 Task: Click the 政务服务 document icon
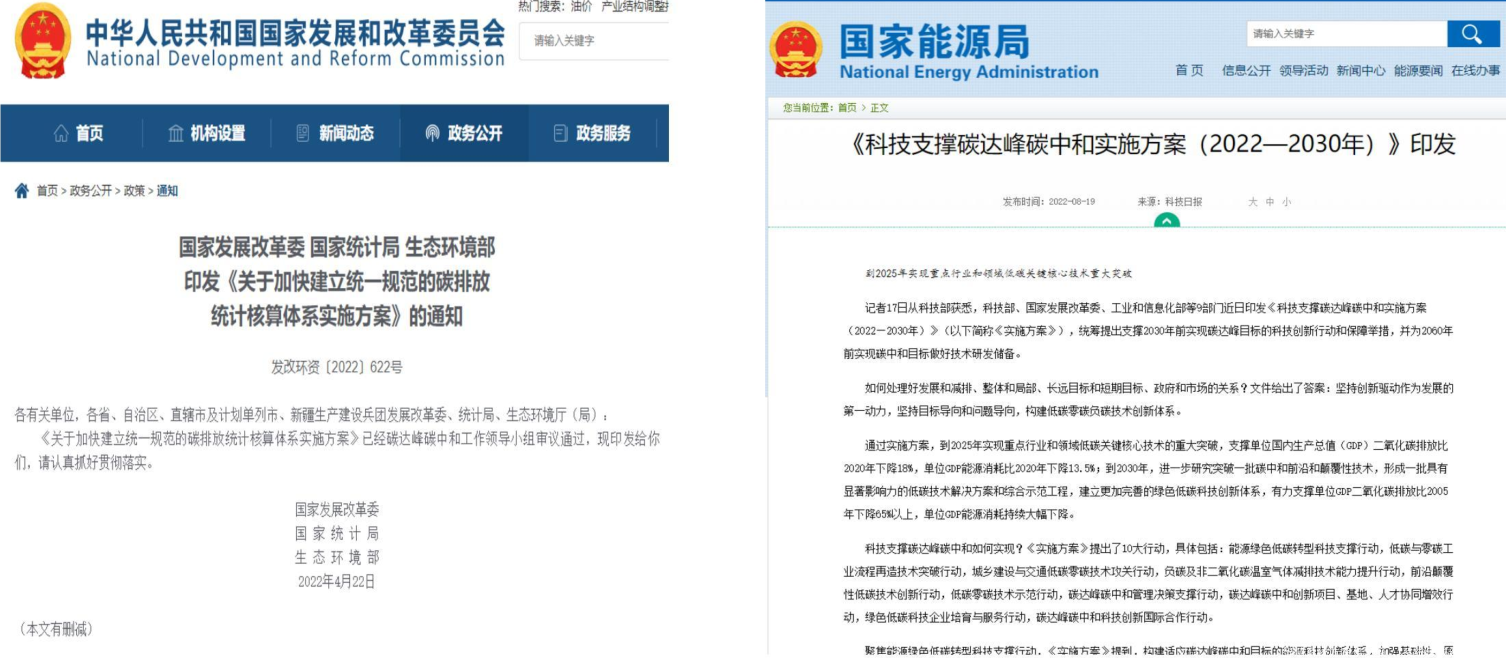[559, 134]
